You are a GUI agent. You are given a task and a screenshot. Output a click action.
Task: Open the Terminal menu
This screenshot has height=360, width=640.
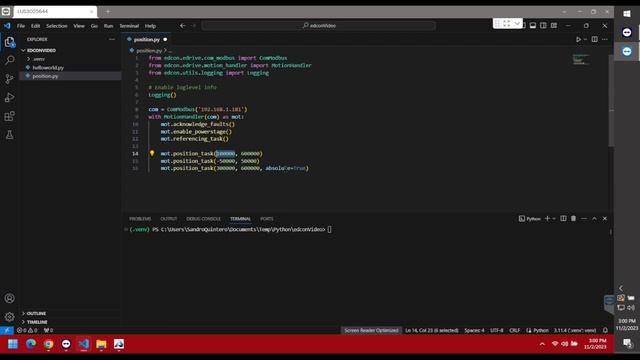pyautogui.click(x=129, y=26)
